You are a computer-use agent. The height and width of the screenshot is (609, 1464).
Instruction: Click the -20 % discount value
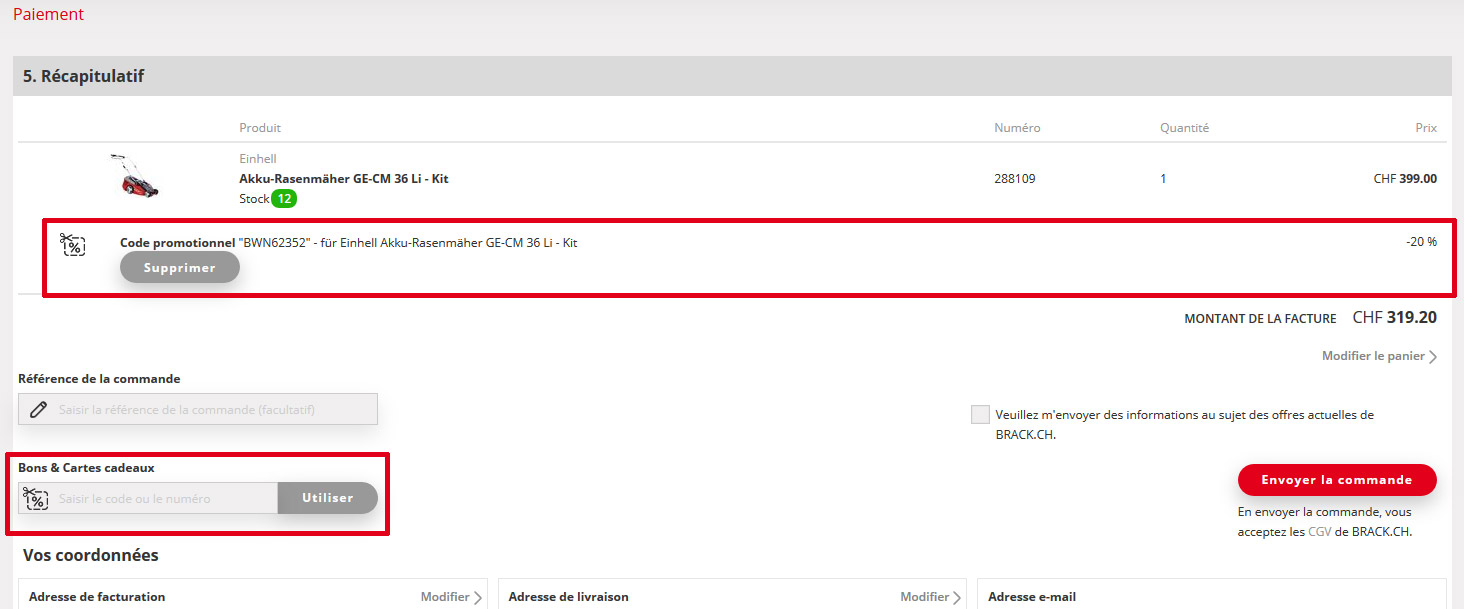click(x=1421, y=242)
